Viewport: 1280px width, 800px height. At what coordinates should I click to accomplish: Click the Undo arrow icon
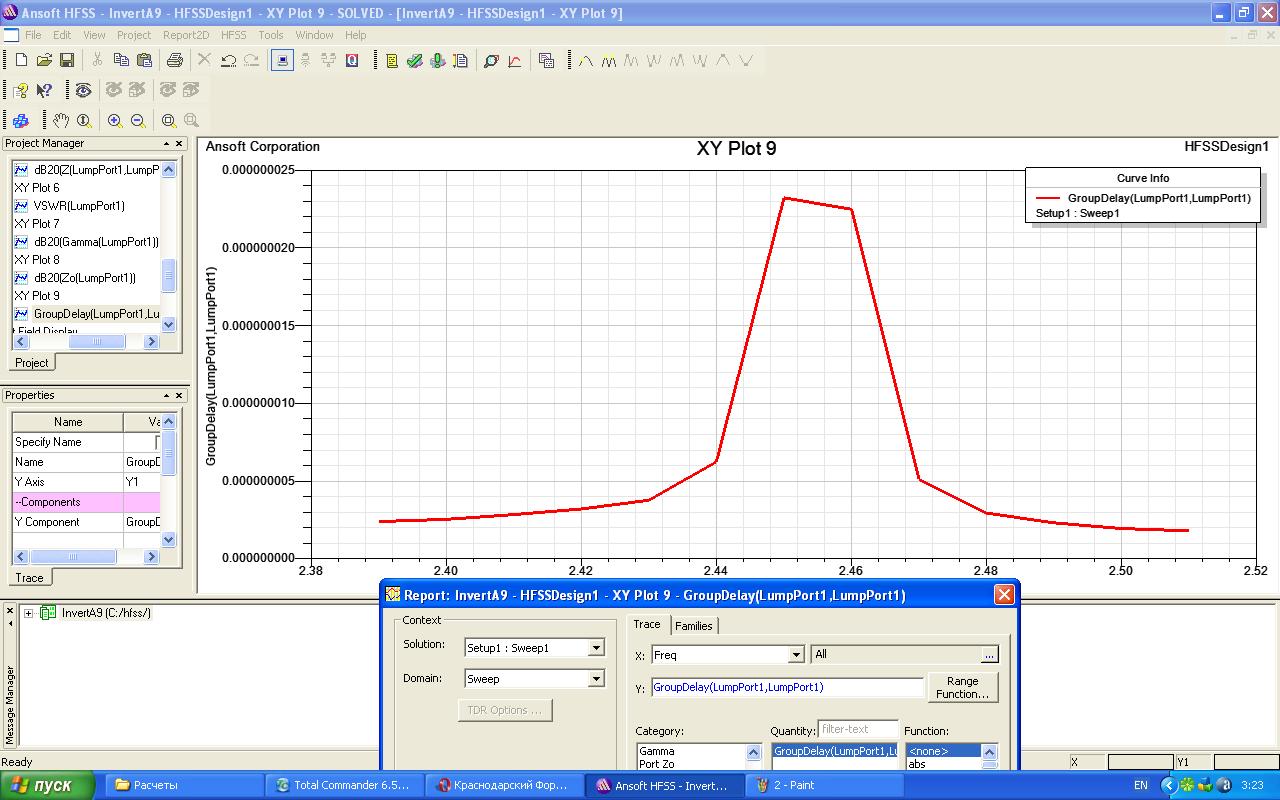229,61
